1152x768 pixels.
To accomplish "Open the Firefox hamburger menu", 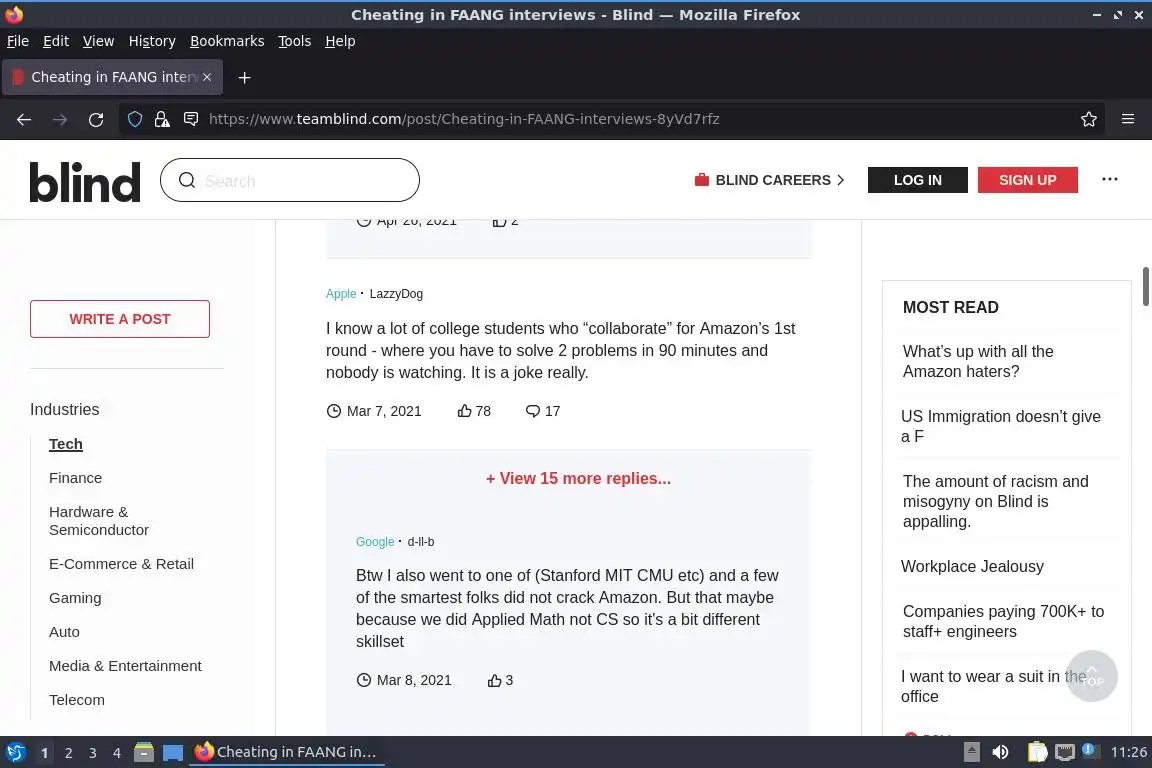I will (x=1128, y=119).
